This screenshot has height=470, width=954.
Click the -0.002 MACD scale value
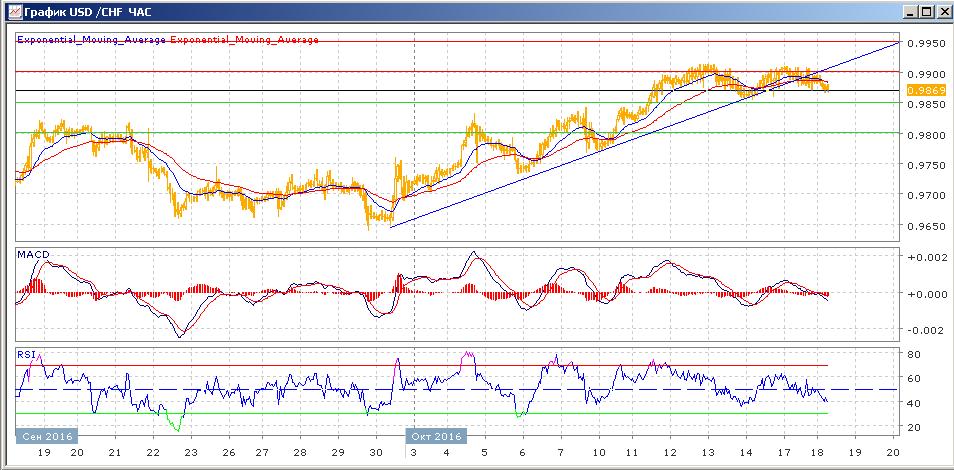click(x=927, y=330)
